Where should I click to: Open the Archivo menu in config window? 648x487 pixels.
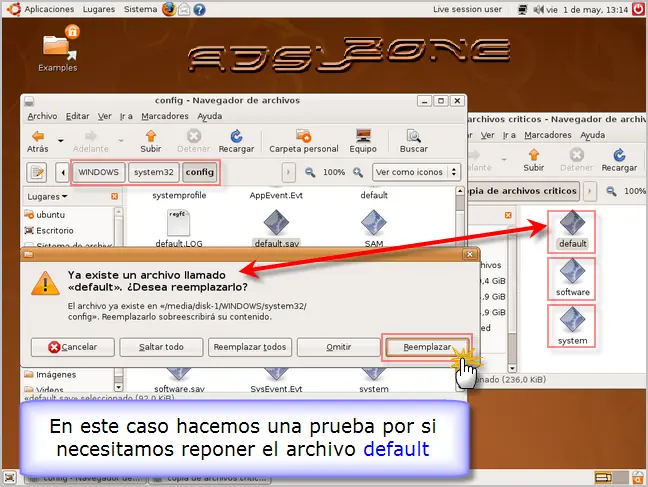[x=42, y=116]
